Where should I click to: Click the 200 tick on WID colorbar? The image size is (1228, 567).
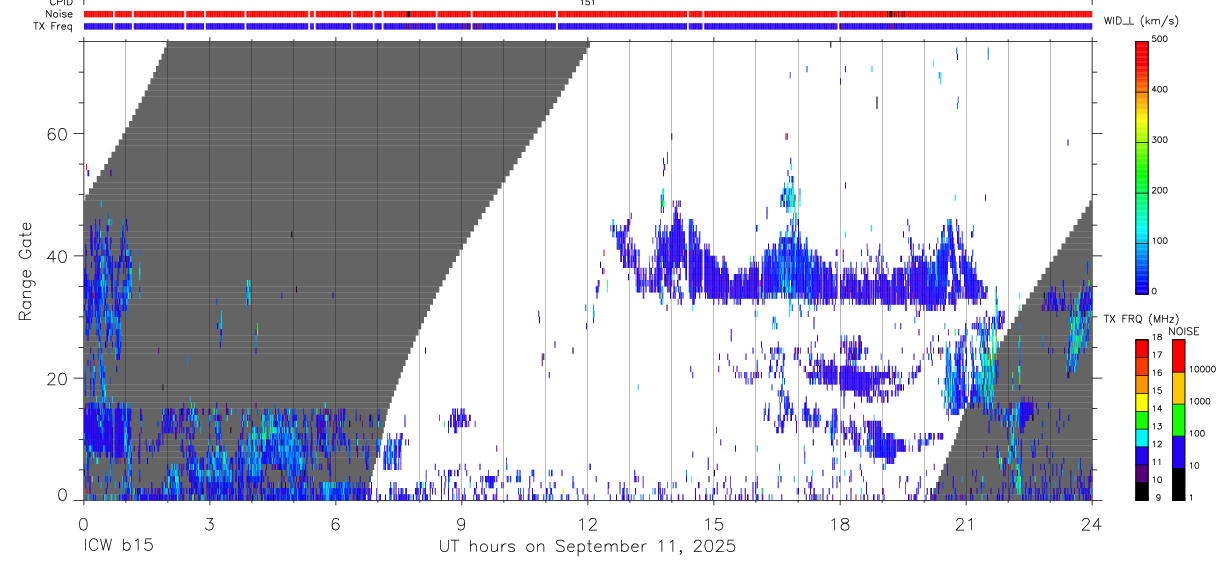tap(1161, 190)
